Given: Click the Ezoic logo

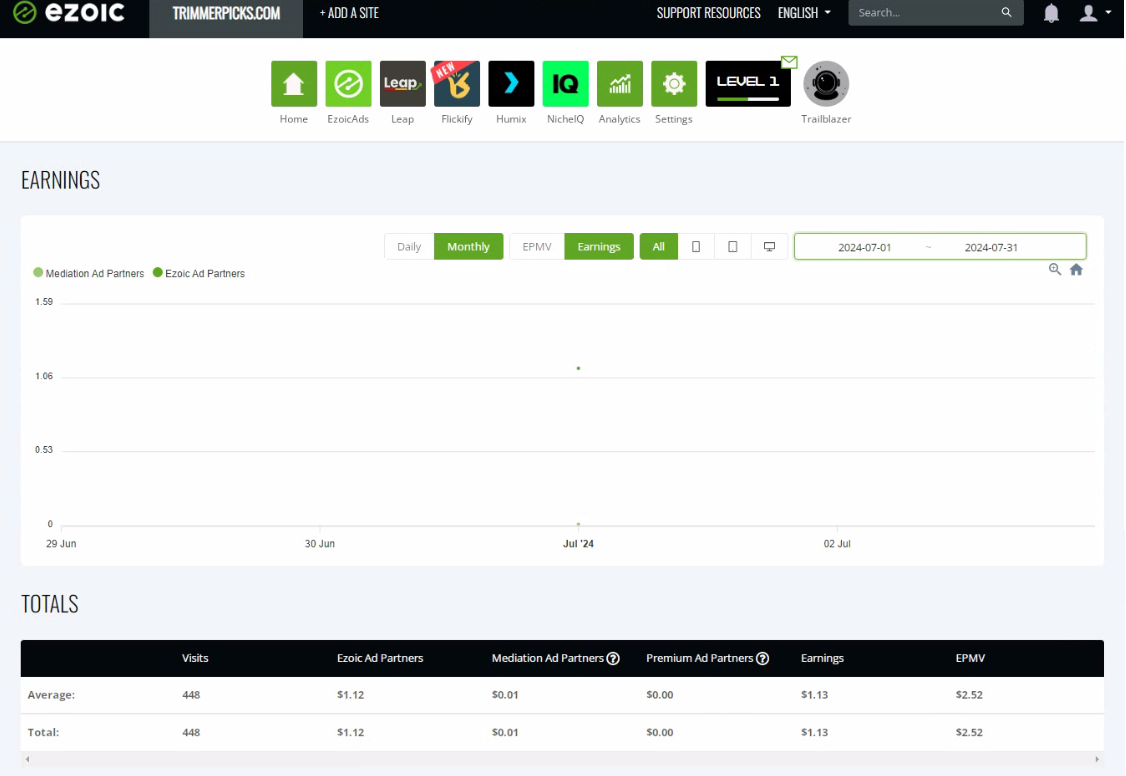Looking at the screenshot, I should [x=69, y=12].
